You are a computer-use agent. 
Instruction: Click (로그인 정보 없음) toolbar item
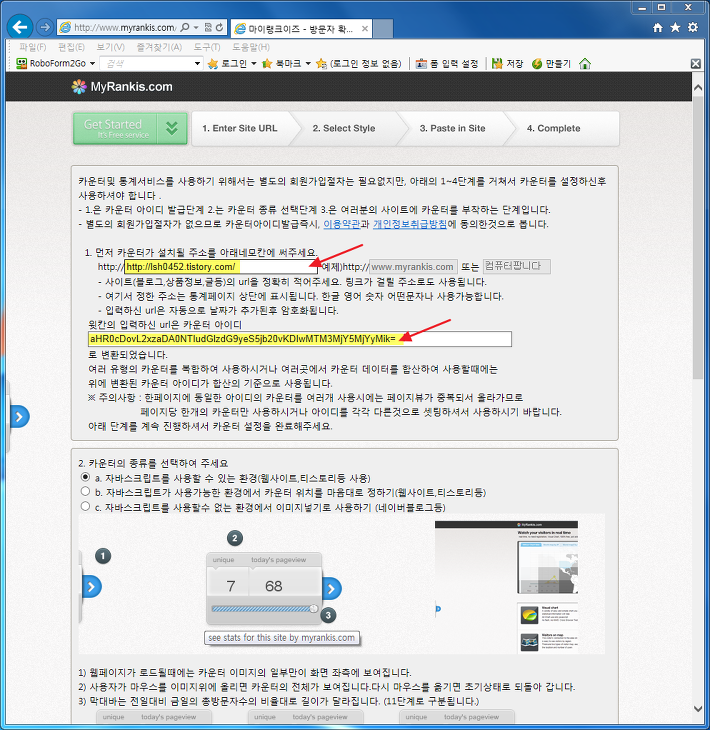click(358, 63)
